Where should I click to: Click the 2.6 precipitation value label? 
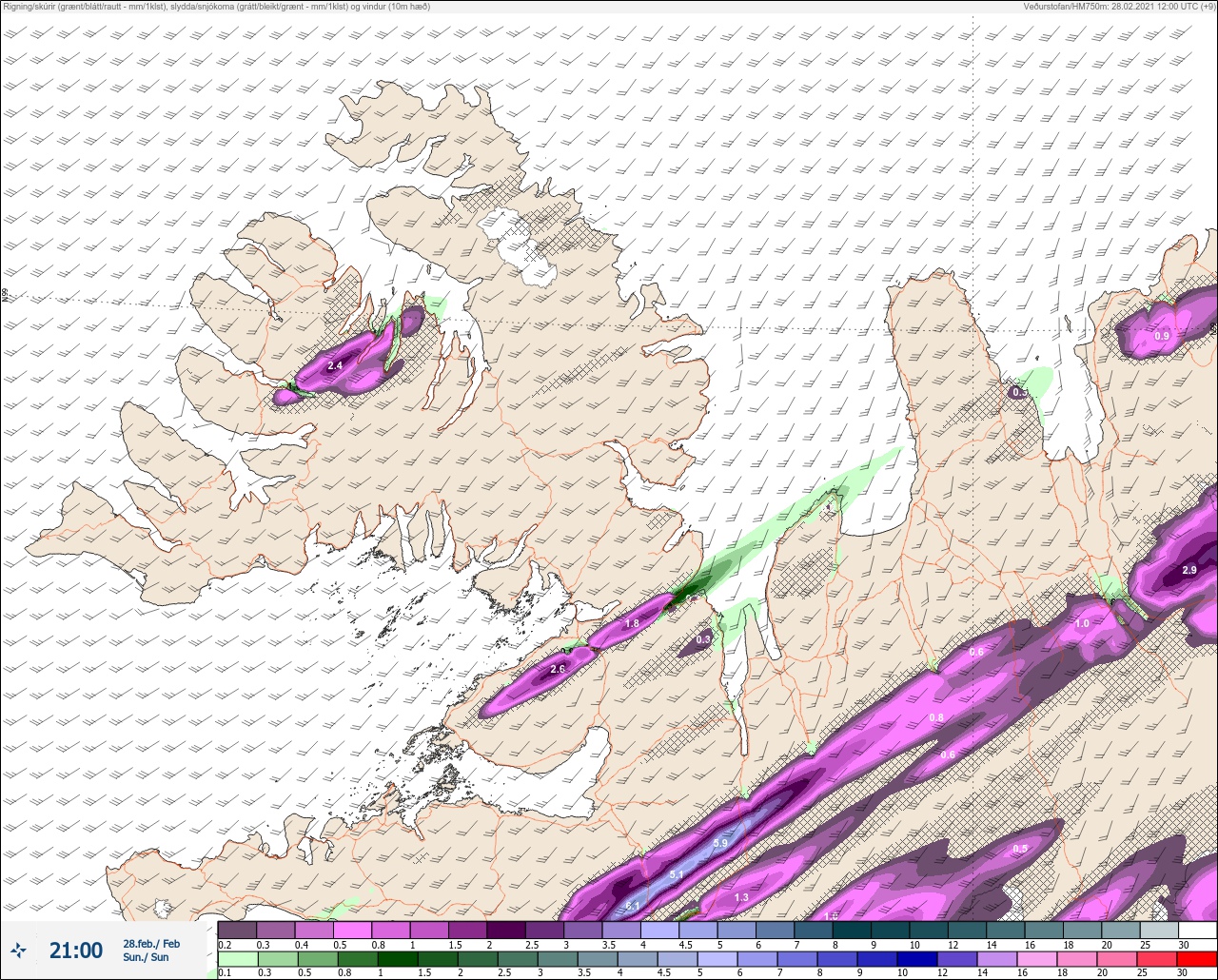pyautogui.click(x=559, y=670)
